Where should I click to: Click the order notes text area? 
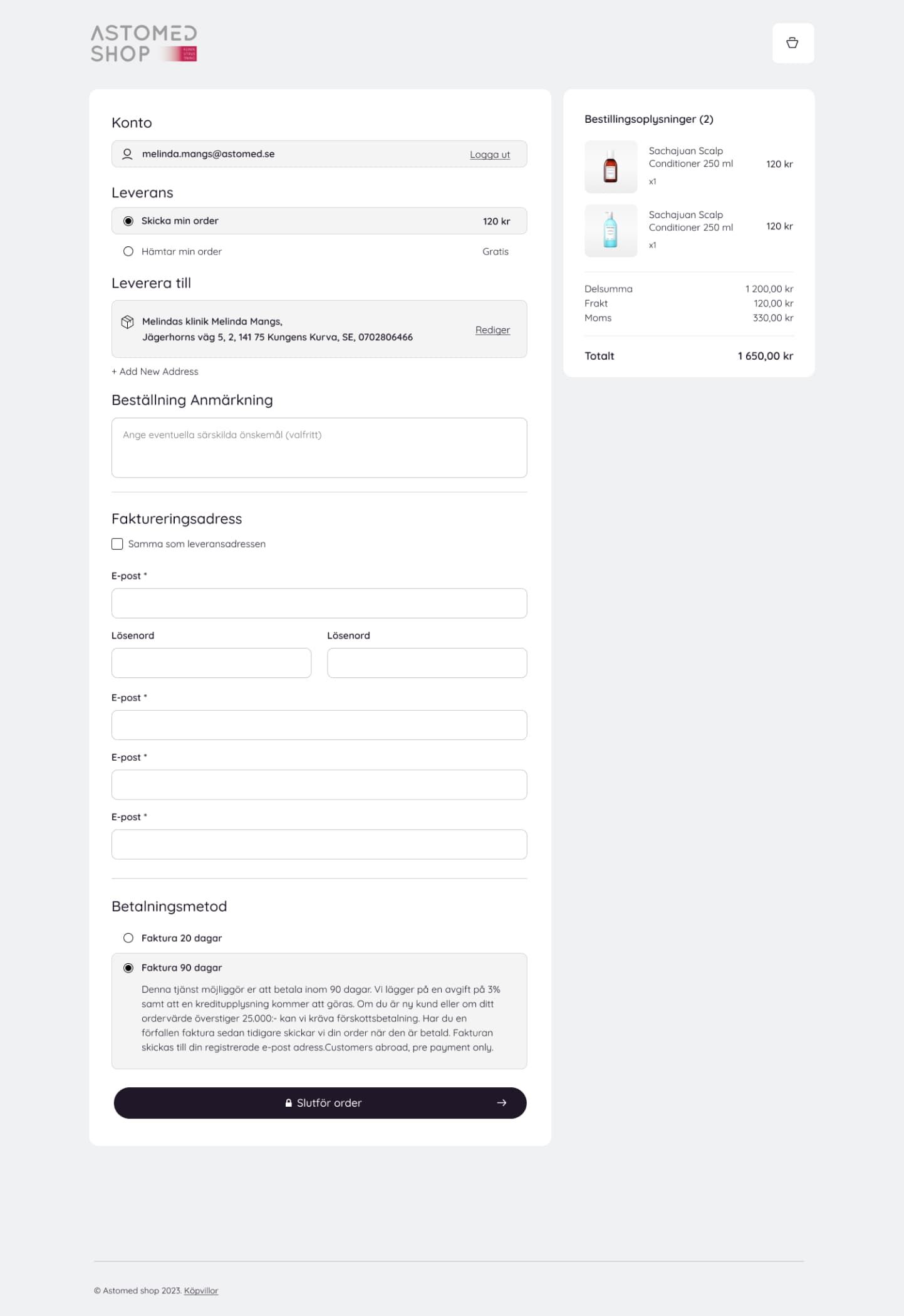319,447
